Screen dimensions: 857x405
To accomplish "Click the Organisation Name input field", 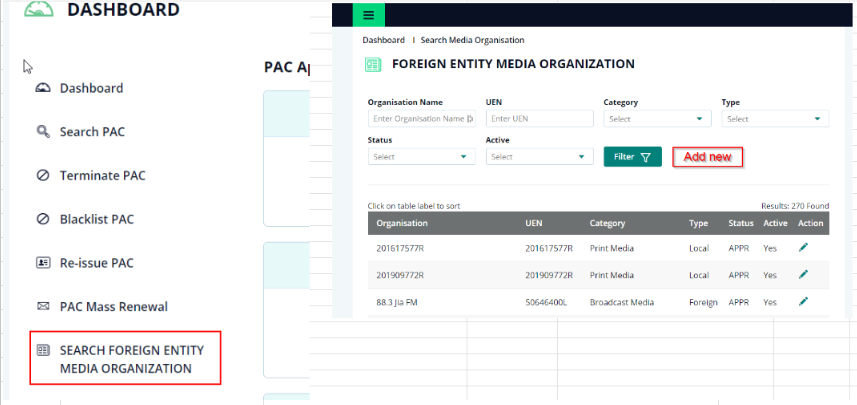I will [420, 119].
